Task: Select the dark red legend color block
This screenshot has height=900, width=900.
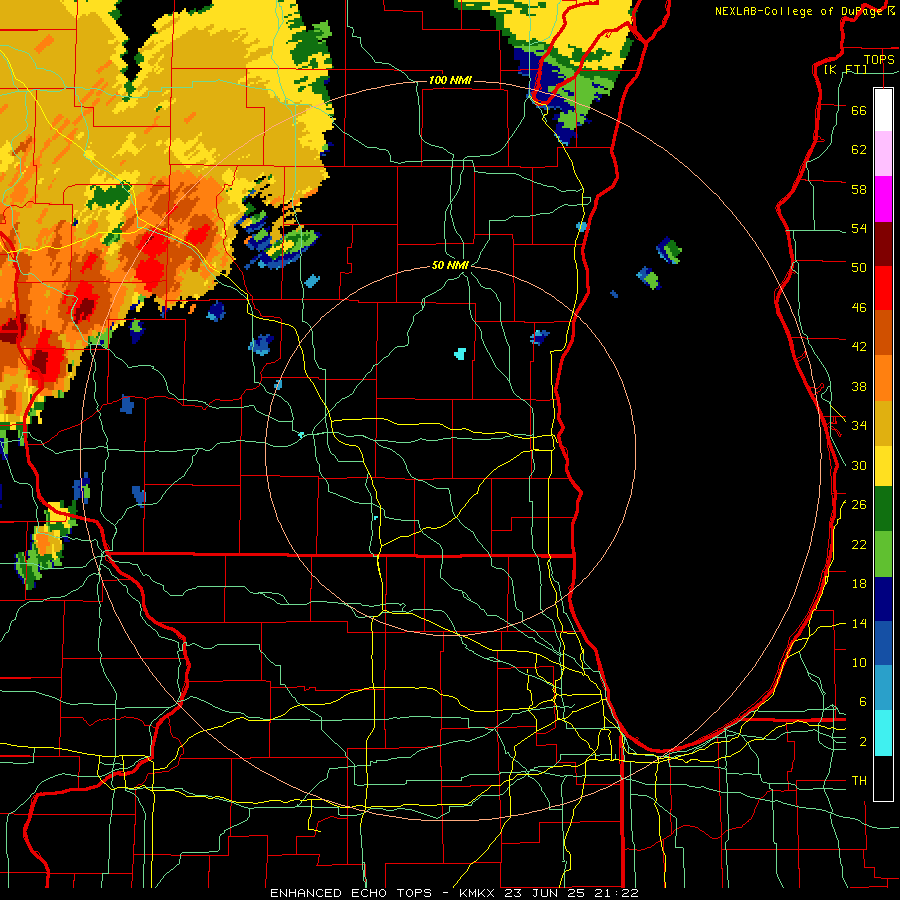Action: coord(883,243)
